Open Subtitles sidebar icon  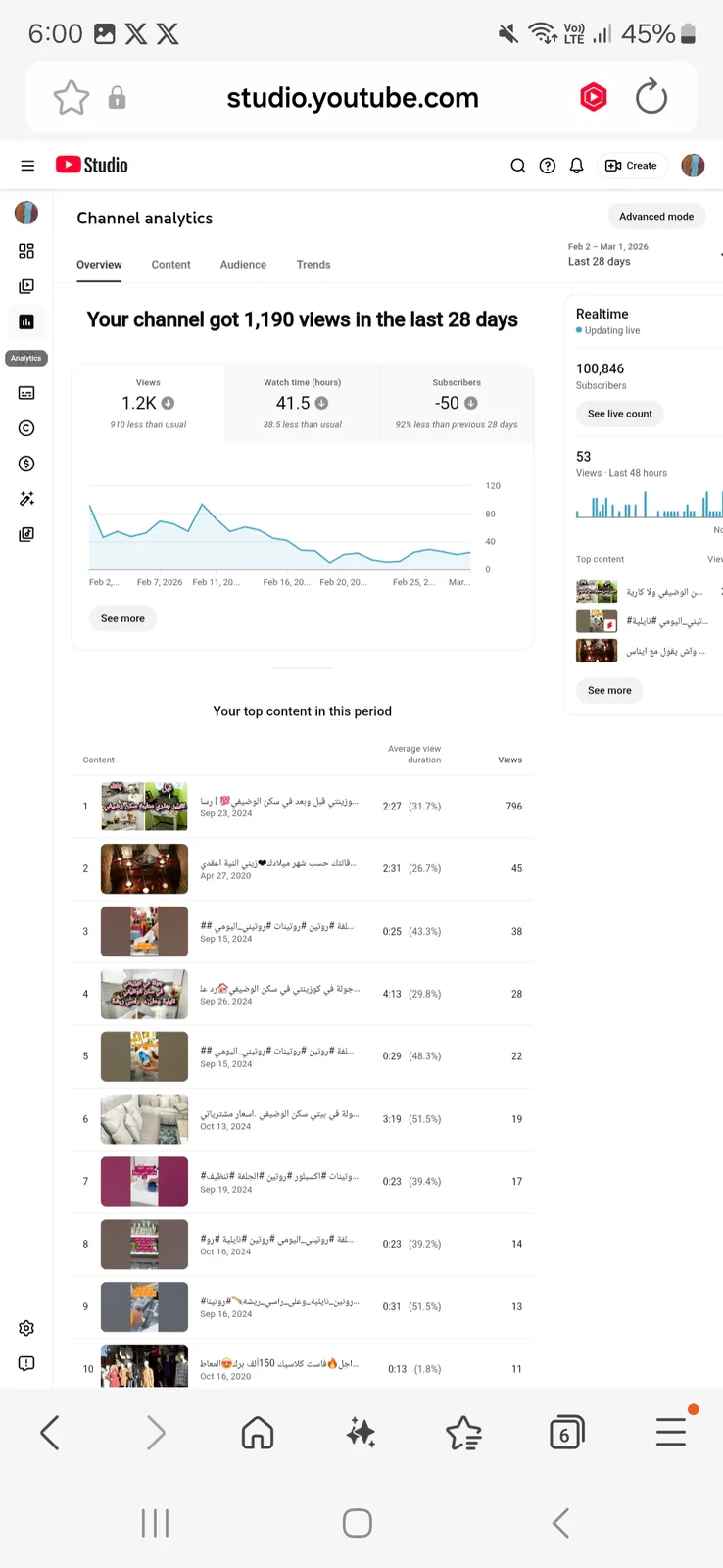[x=26, y=393]
